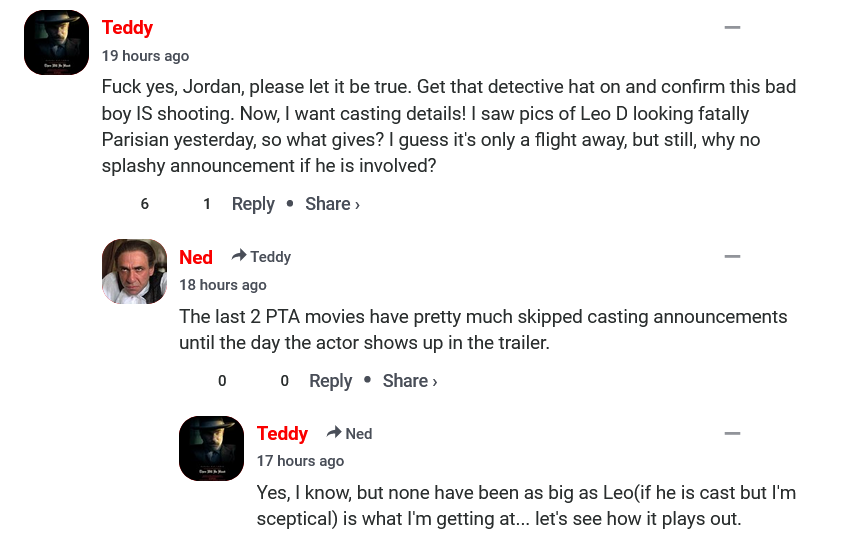846x548 pixels.
Task: Collapse Ned's reply using the minus icon
Action: point(732,257)
